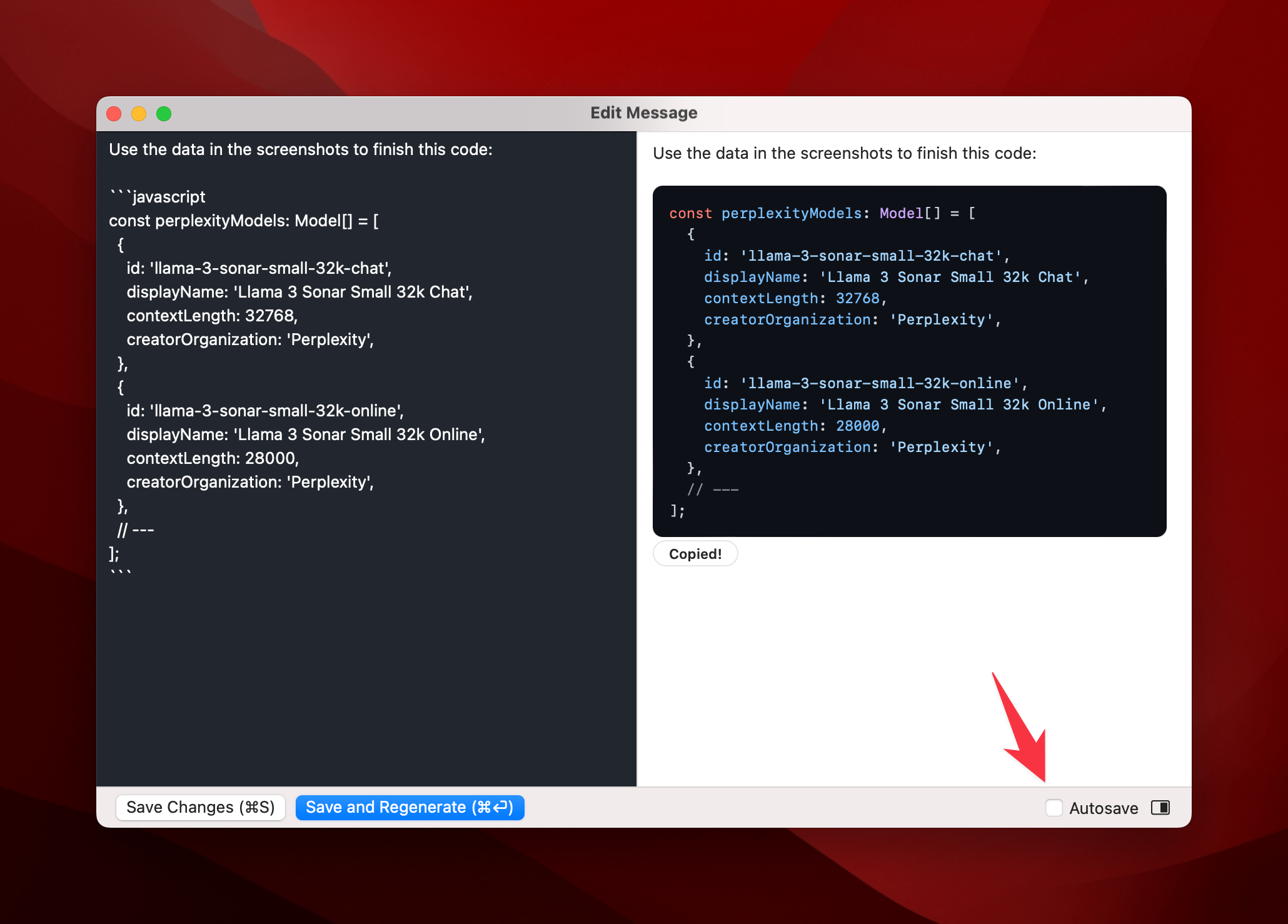
Task: Click the first line of the left editor text
Action: [301, 149]
